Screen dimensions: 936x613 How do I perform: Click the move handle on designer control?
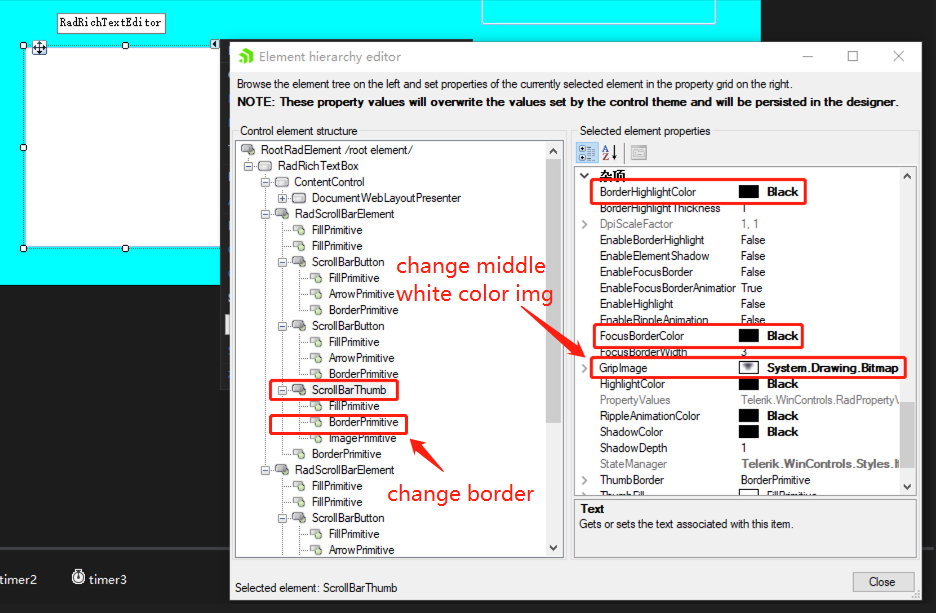click(39, 48)
